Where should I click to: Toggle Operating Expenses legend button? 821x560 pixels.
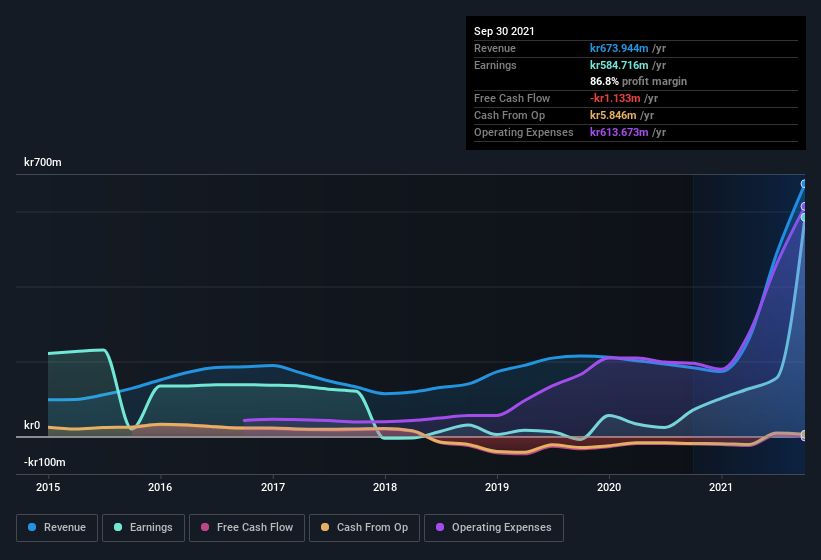tap(494, 527)
